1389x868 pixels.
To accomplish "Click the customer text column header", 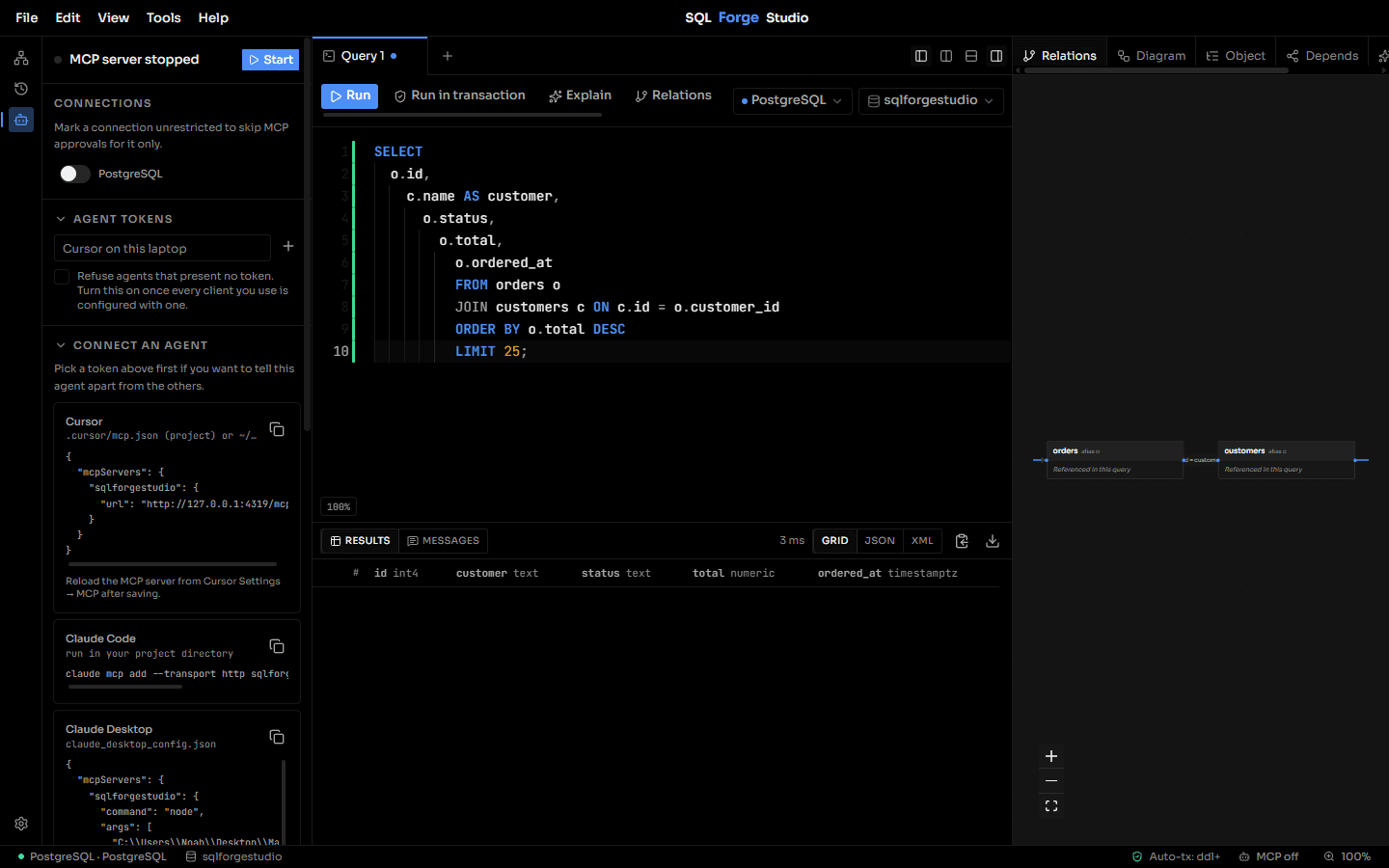I will 497,573.
